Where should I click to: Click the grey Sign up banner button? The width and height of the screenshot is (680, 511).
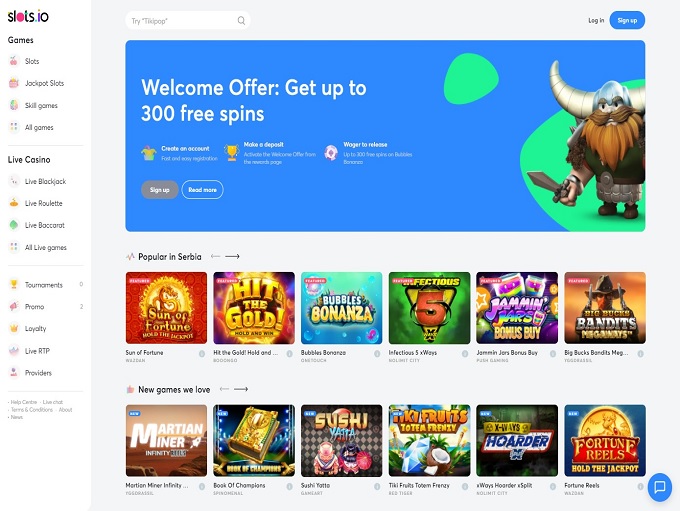(x=160, y=190)
